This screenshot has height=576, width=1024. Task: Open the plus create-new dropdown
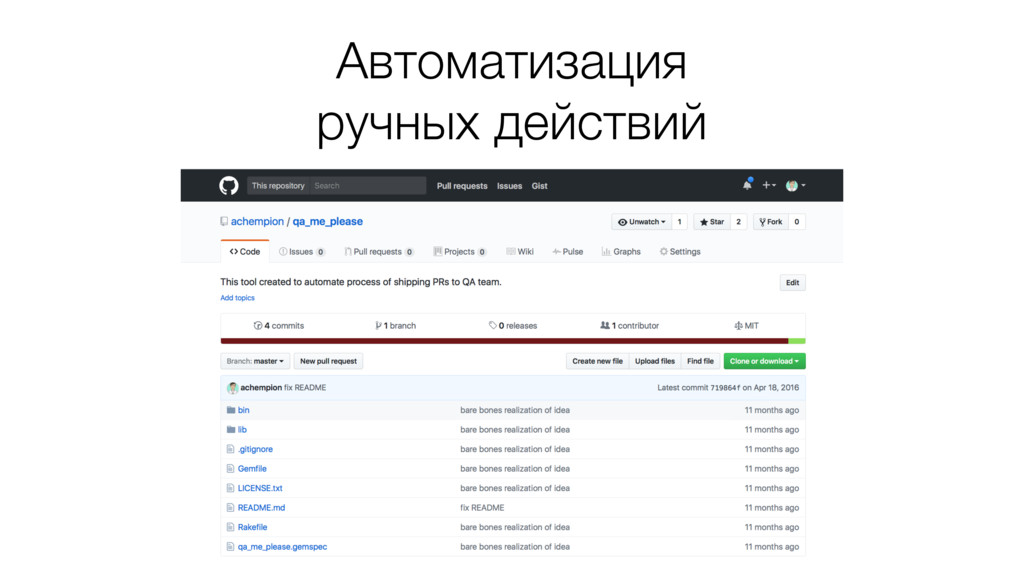(769, 185)
